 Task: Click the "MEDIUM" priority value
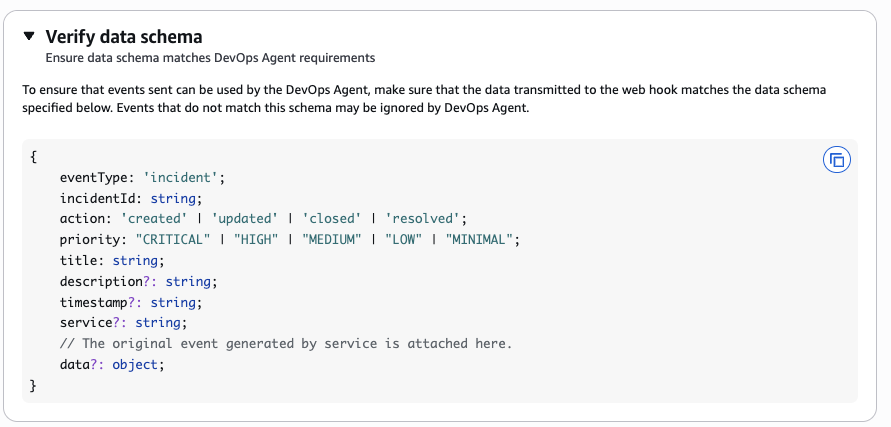(333, 239)
